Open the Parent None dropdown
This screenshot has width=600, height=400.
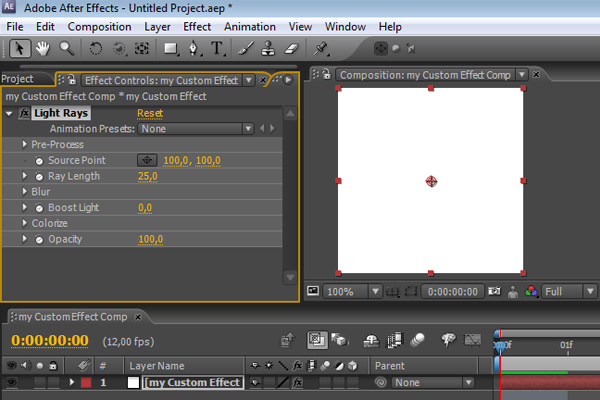click(x=433, y=382)
